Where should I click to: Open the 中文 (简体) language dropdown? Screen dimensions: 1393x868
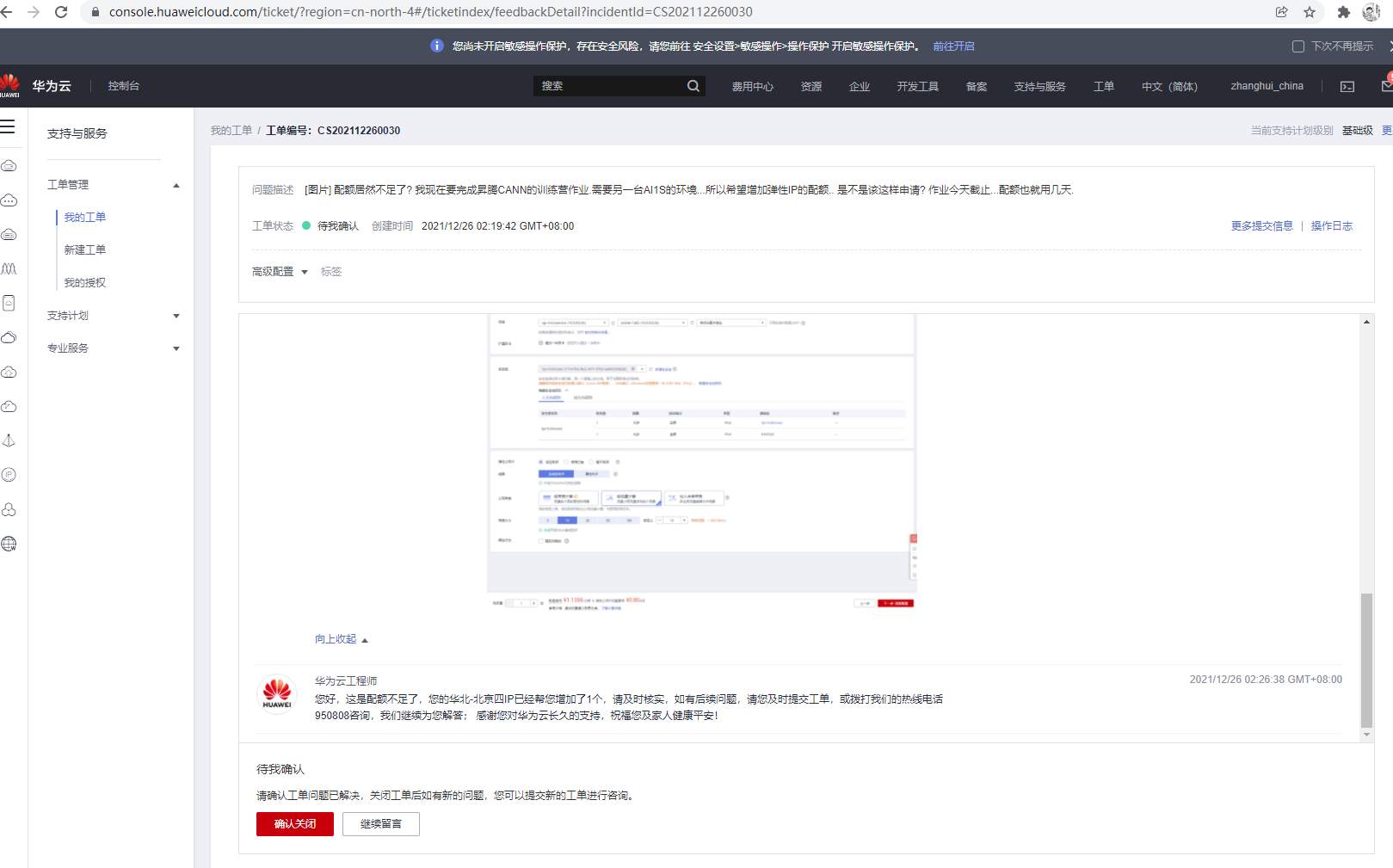coord(1169,86)
